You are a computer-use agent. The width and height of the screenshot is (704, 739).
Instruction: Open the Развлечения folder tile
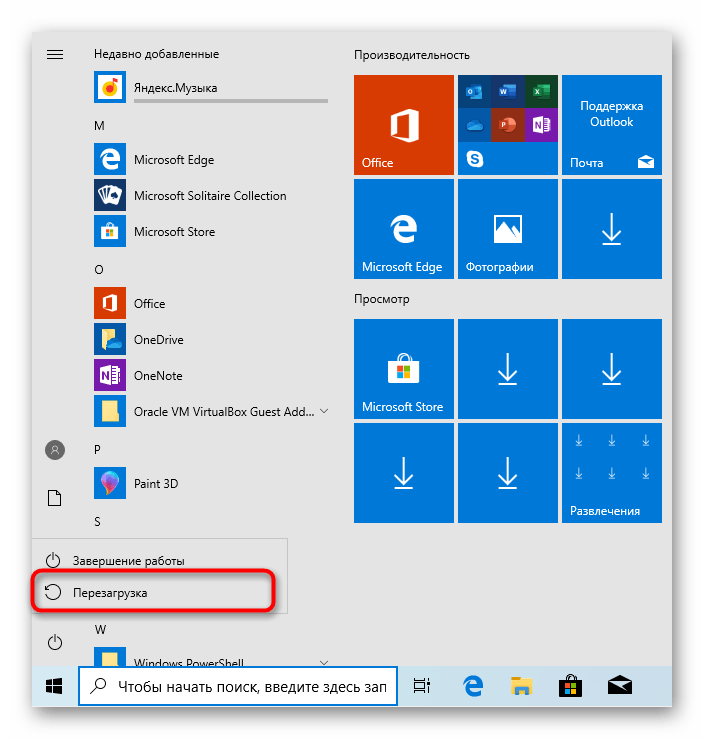[x=612, y=473]
